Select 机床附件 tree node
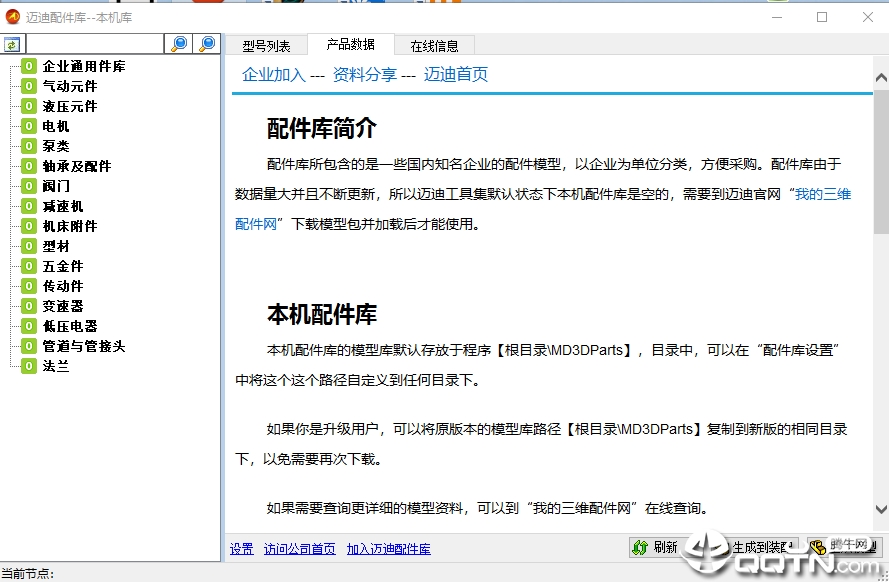Viewport: 889px width, 582px height. point(70,226)
